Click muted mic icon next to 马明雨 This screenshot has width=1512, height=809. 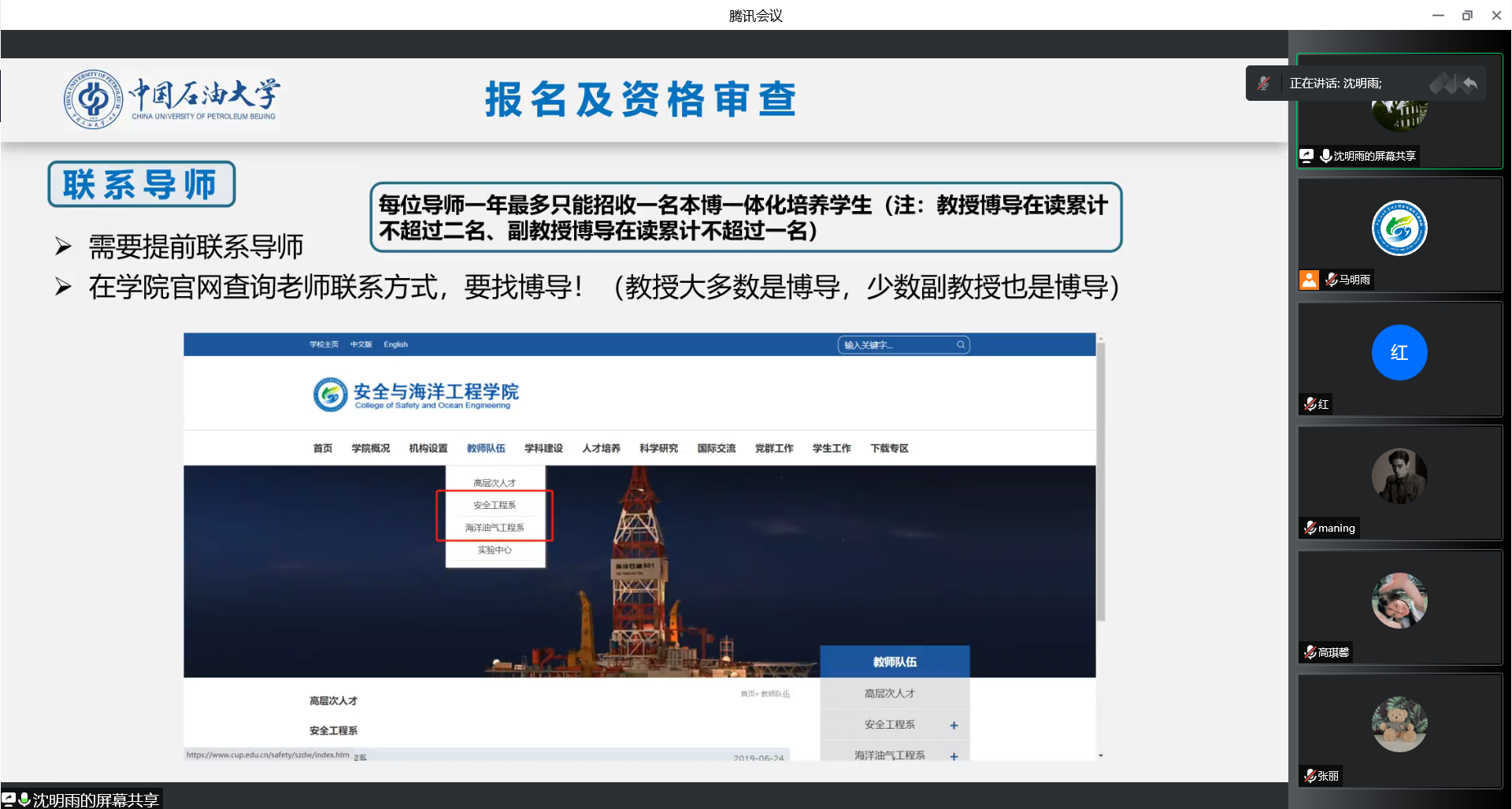[1331, 280]
